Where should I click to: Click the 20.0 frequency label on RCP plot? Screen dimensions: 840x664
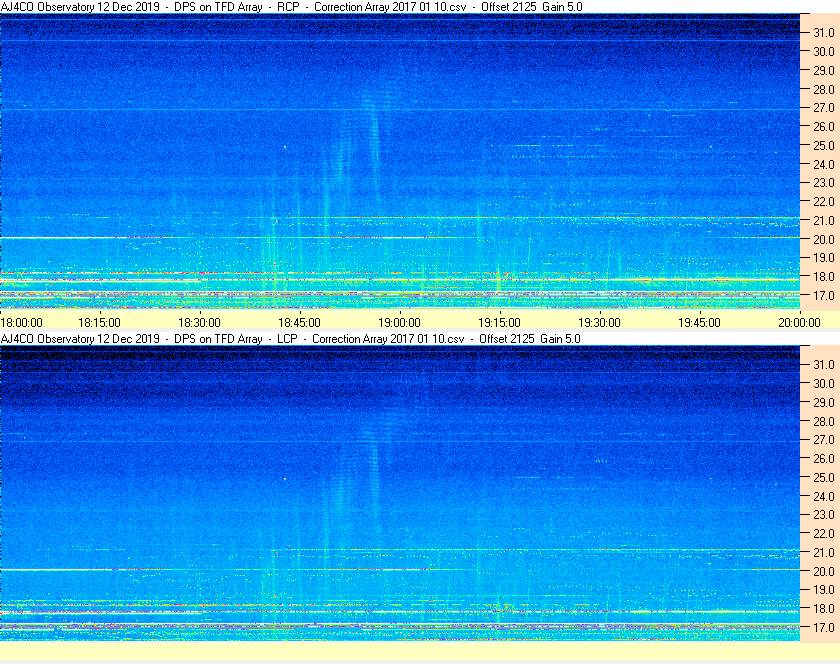tap(824, 239)
